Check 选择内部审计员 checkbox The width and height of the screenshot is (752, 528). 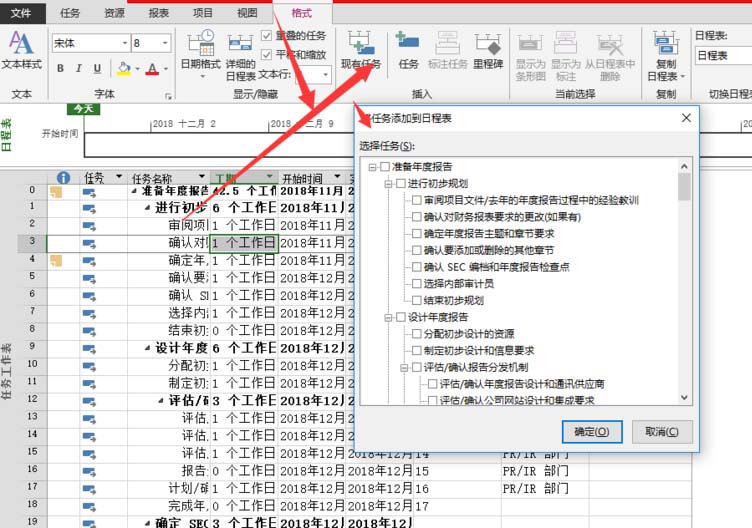(416, 283)
